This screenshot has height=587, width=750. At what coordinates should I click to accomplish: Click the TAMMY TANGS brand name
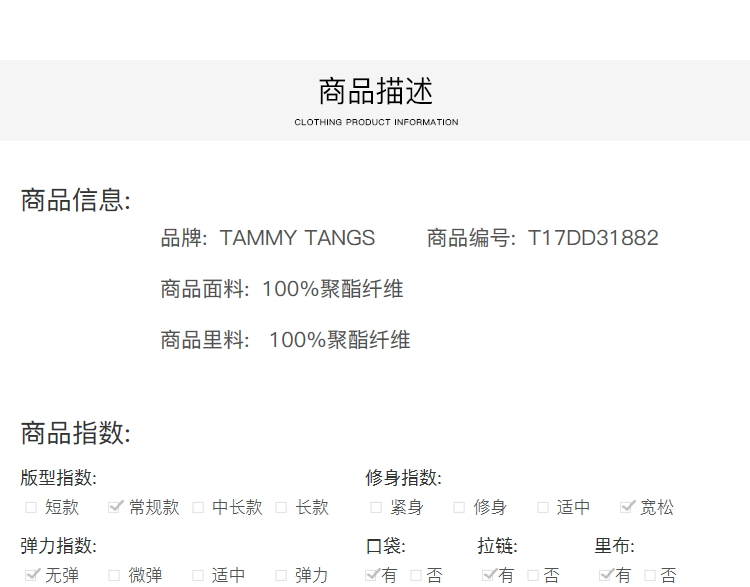click(297, 238)
